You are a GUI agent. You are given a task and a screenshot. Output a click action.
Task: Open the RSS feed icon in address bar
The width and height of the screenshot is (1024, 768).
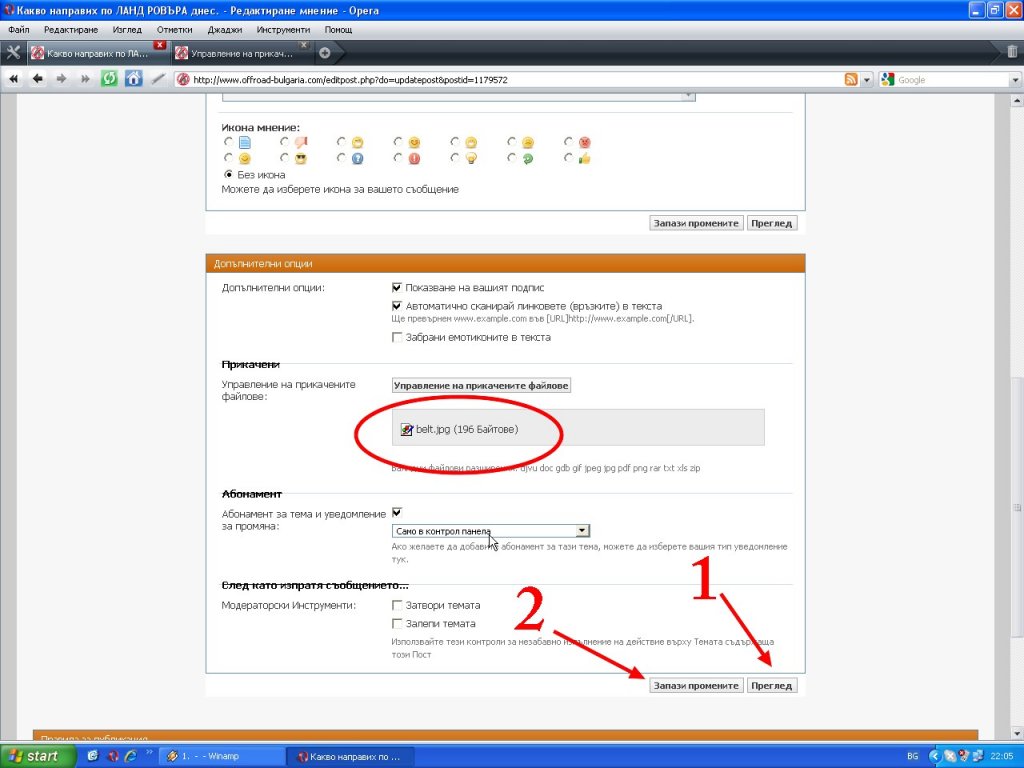tap(851, 80)
